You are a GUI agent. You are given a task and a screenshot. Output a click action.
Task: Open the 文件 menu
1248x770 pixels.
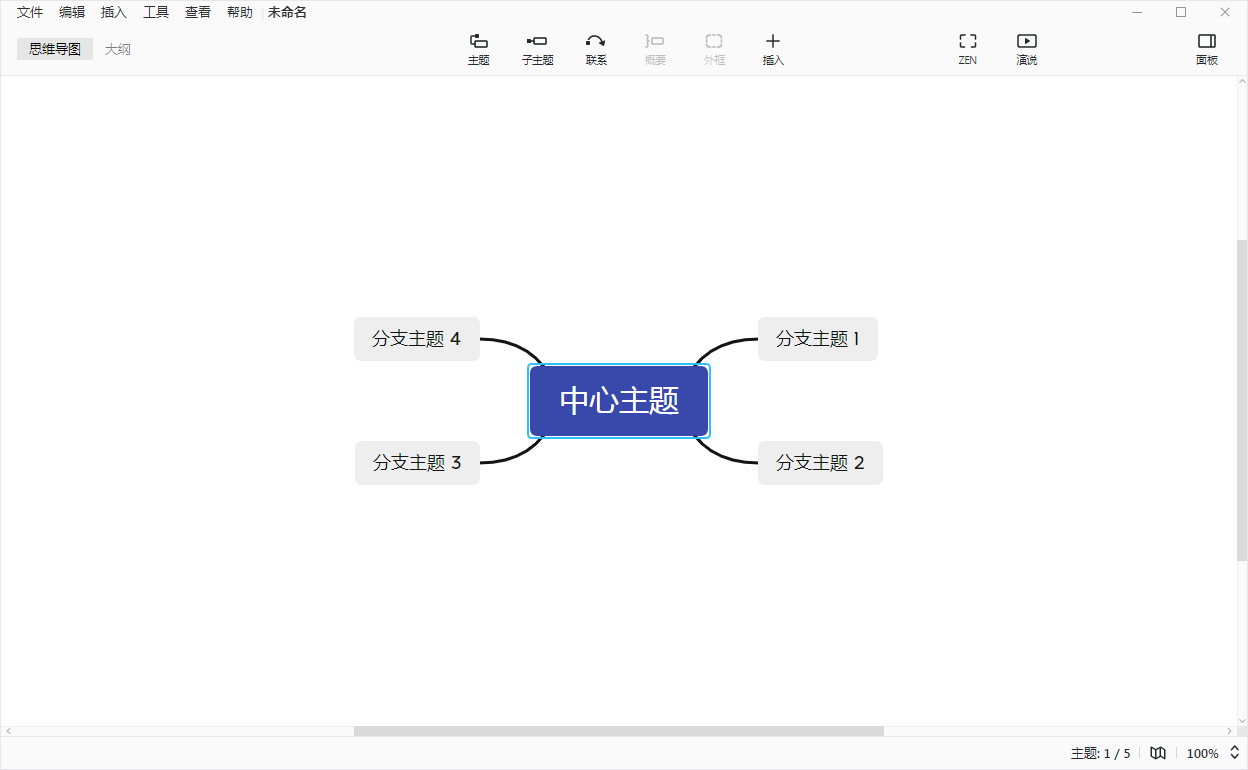[x=30, y=12]
